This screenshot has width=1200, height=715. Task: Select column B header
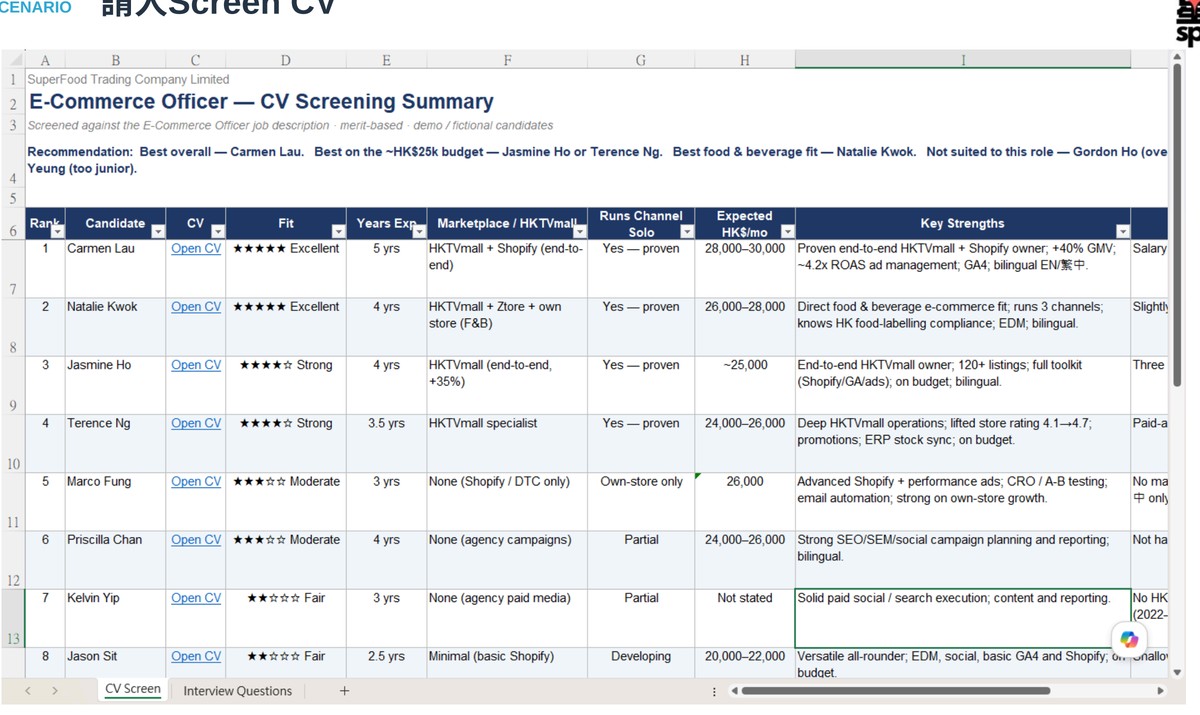115,60
